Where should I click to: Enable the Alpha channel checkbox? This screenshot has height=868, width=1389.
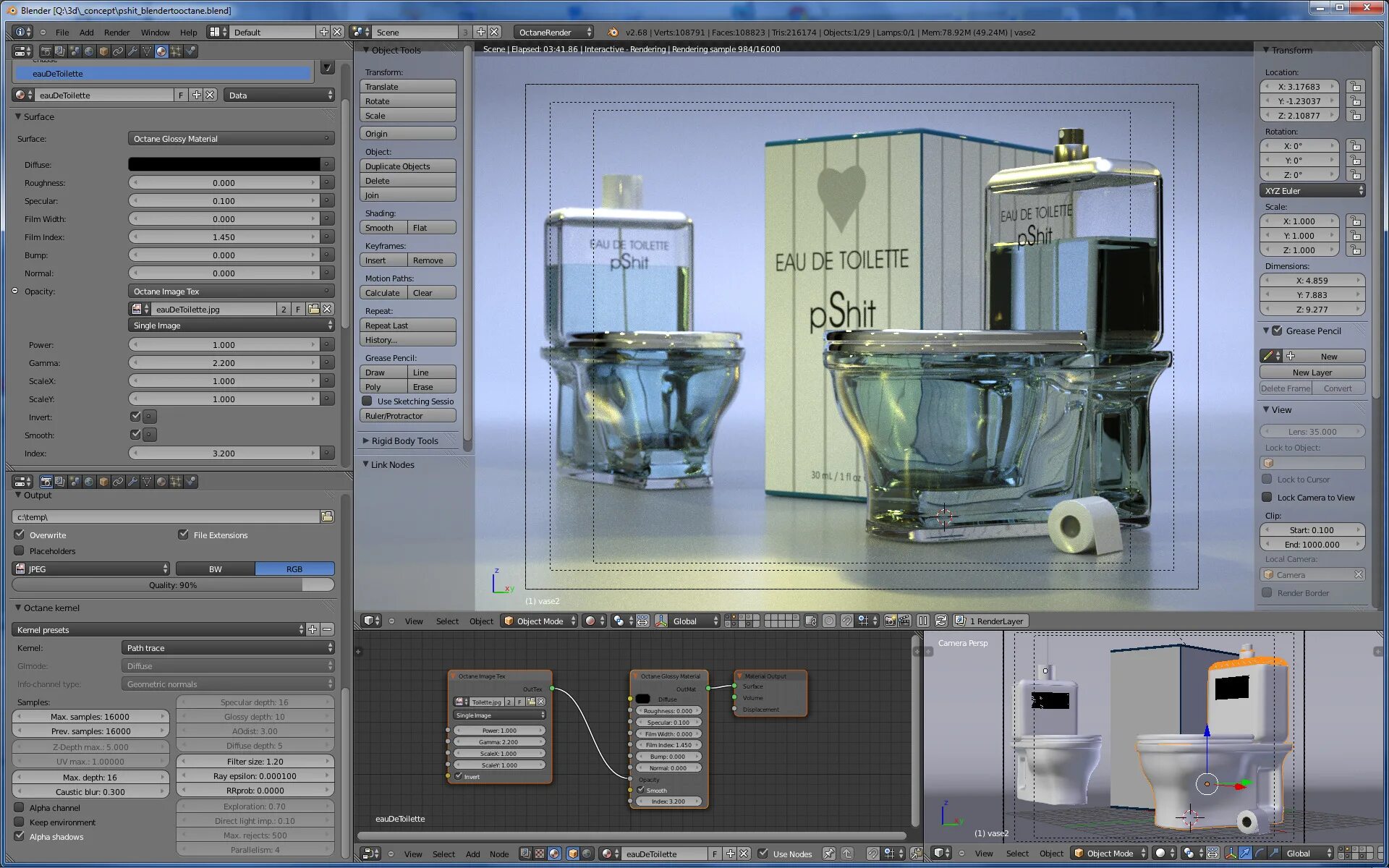20,808
